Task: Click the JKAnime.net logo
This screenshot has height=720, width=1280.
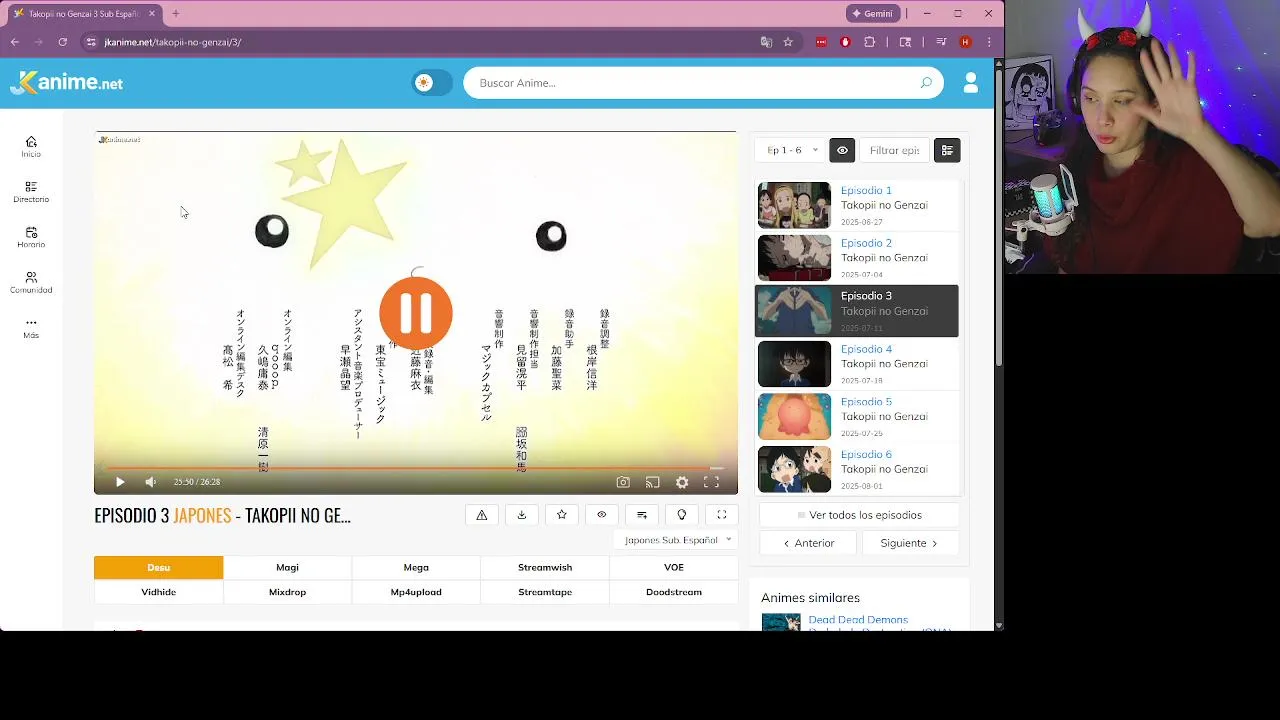Action: point(68,83)
